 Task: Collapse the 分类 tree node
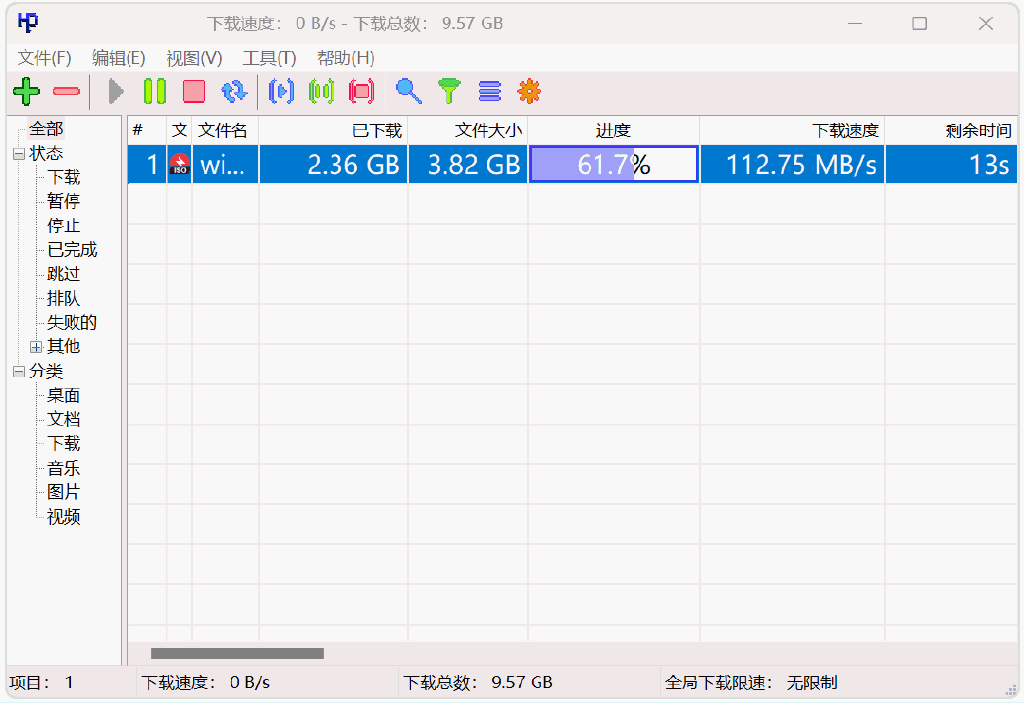point(19,372)
